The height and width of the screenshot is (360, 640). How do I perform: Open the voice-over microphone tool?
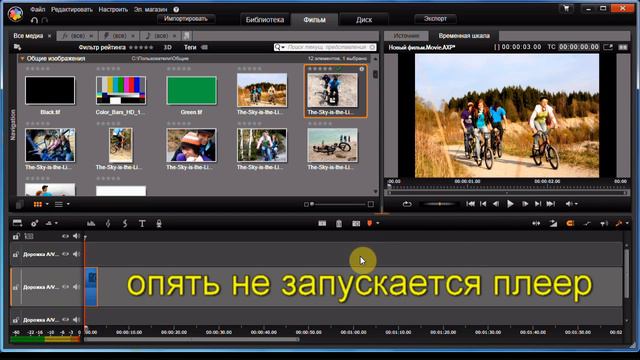click(x=159, y=223)
